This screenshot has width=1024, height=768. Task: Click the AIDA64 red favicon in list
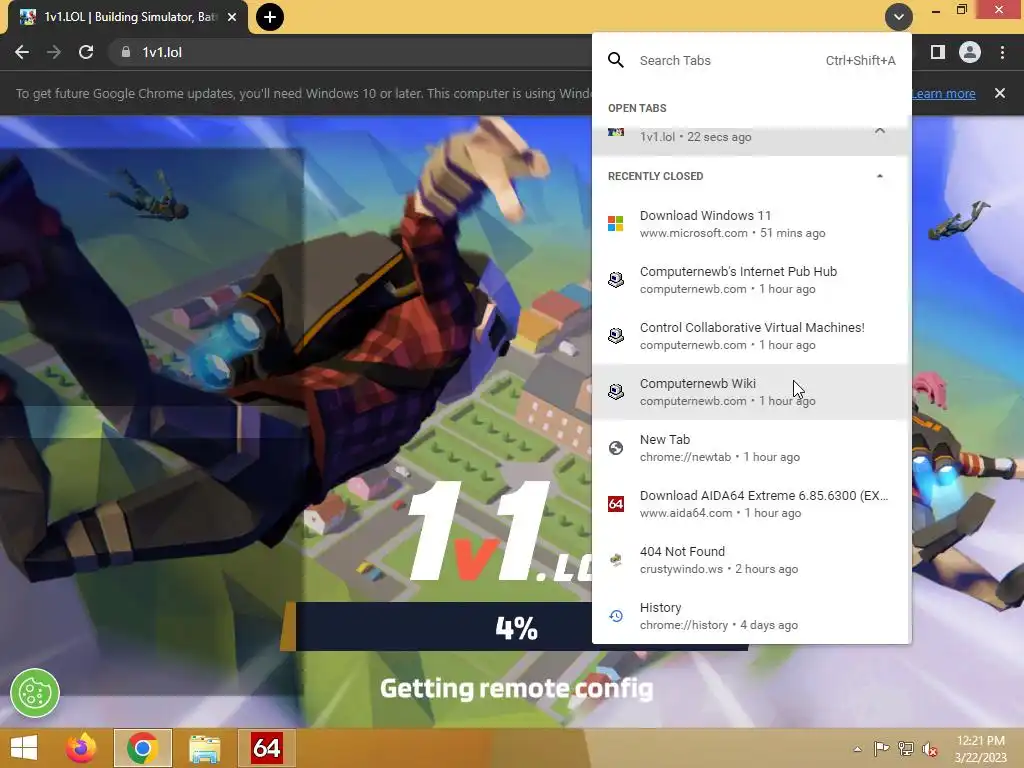coord(615,504)
